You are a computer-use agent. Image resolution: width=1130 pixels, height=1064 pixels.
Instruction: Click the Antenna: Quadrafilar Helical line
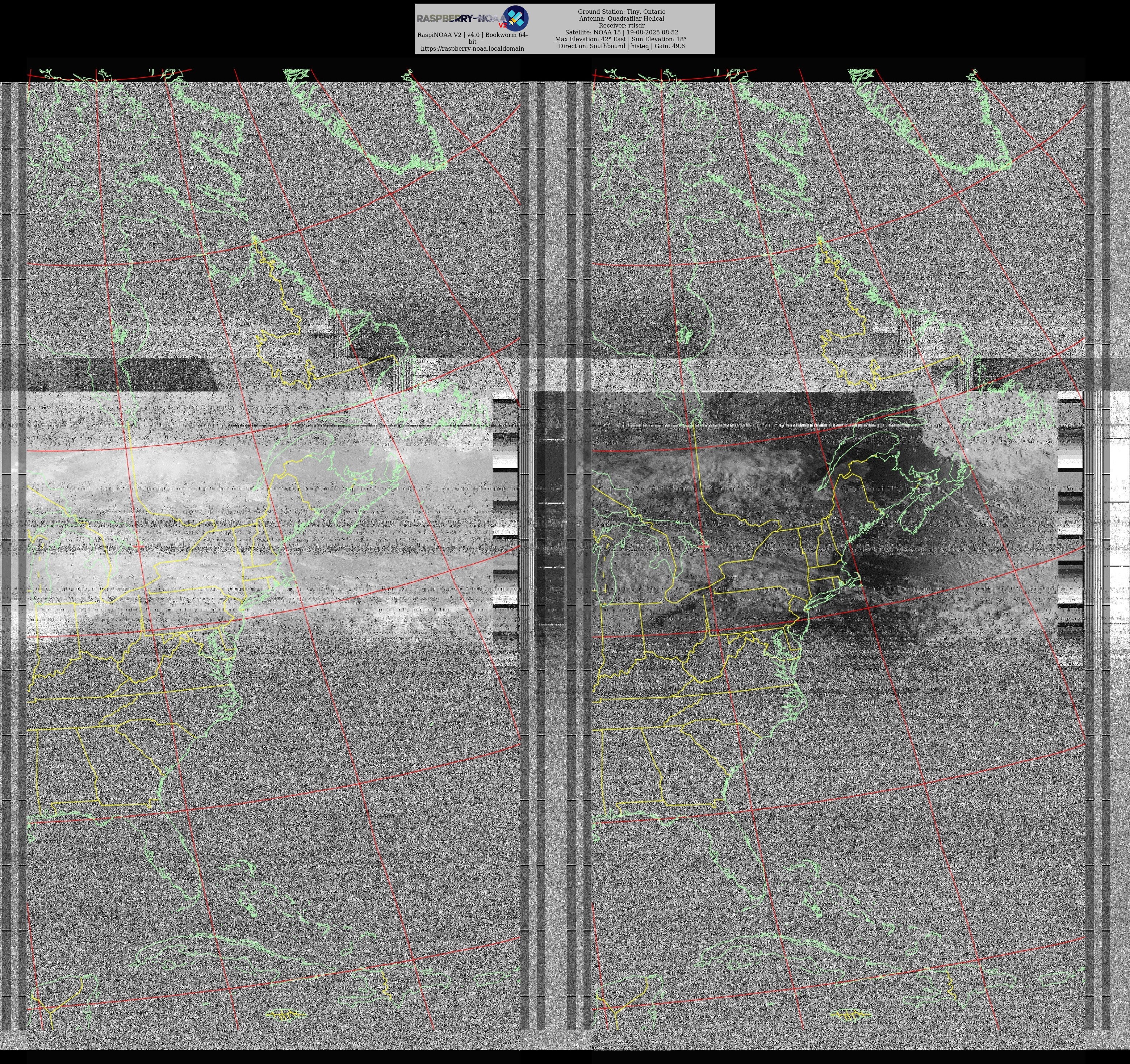coord(621,18)
